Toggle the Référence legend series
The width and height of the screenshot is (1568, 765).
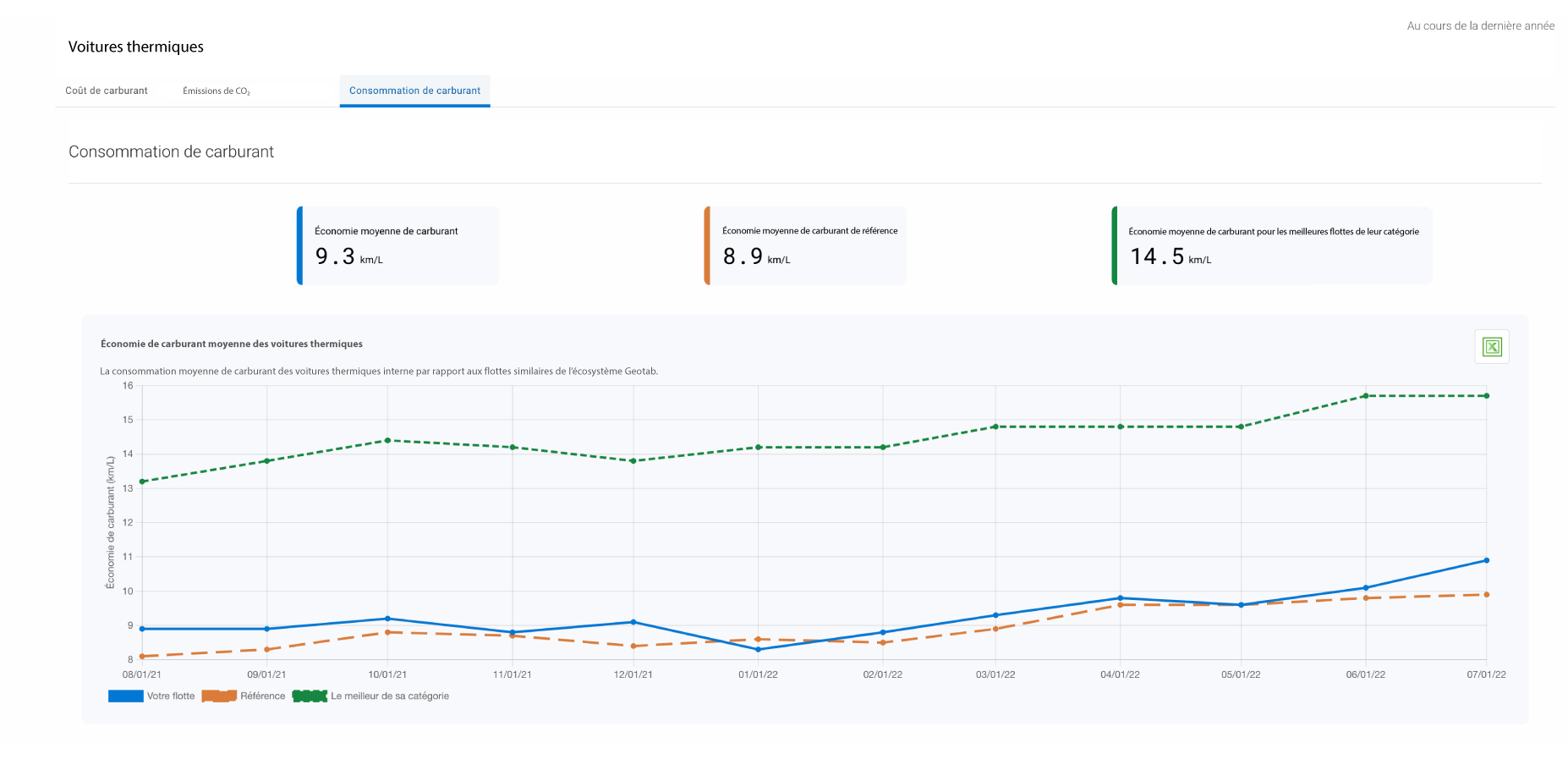[262, 696]
